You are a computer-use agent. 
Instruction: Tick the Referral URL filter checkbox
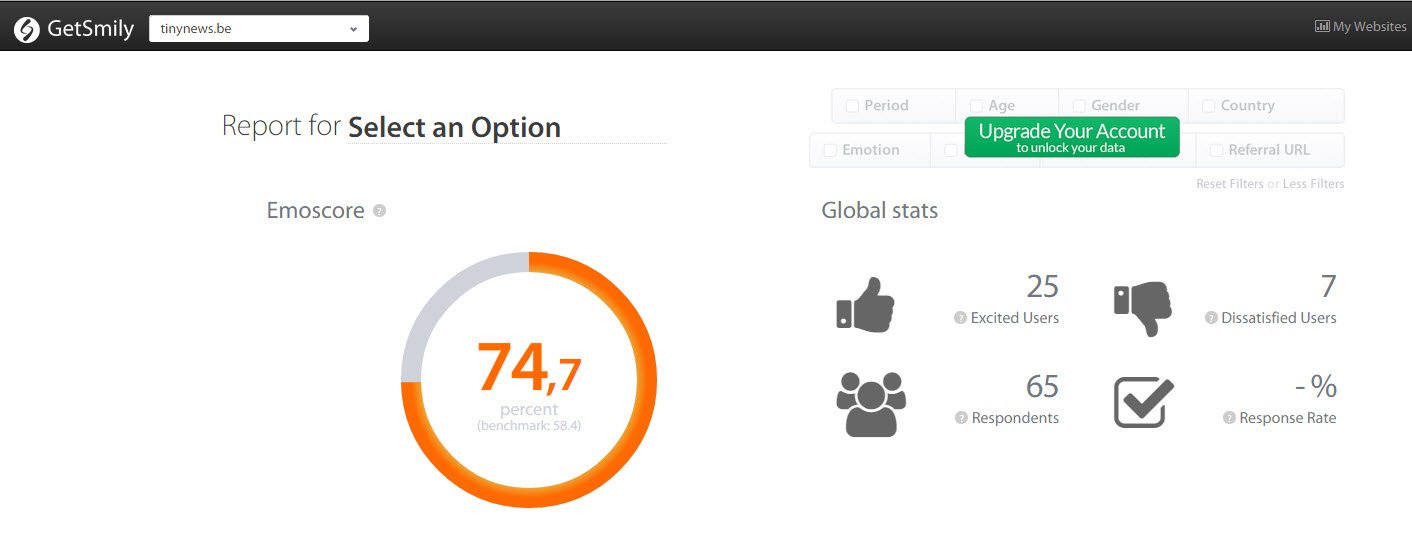(1216, 150)
